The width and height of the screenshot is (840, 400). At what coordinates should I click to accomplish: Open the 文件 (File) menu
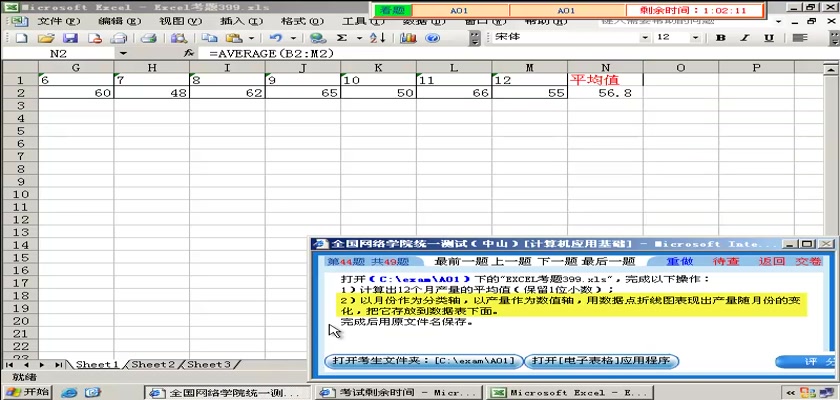[58, 21]
